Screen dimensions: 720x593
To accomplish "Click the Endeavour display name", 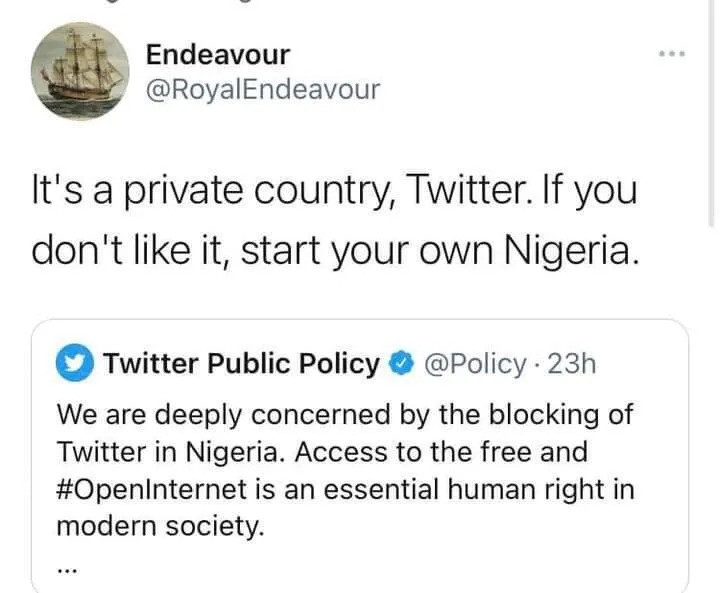I will (217, 53).
